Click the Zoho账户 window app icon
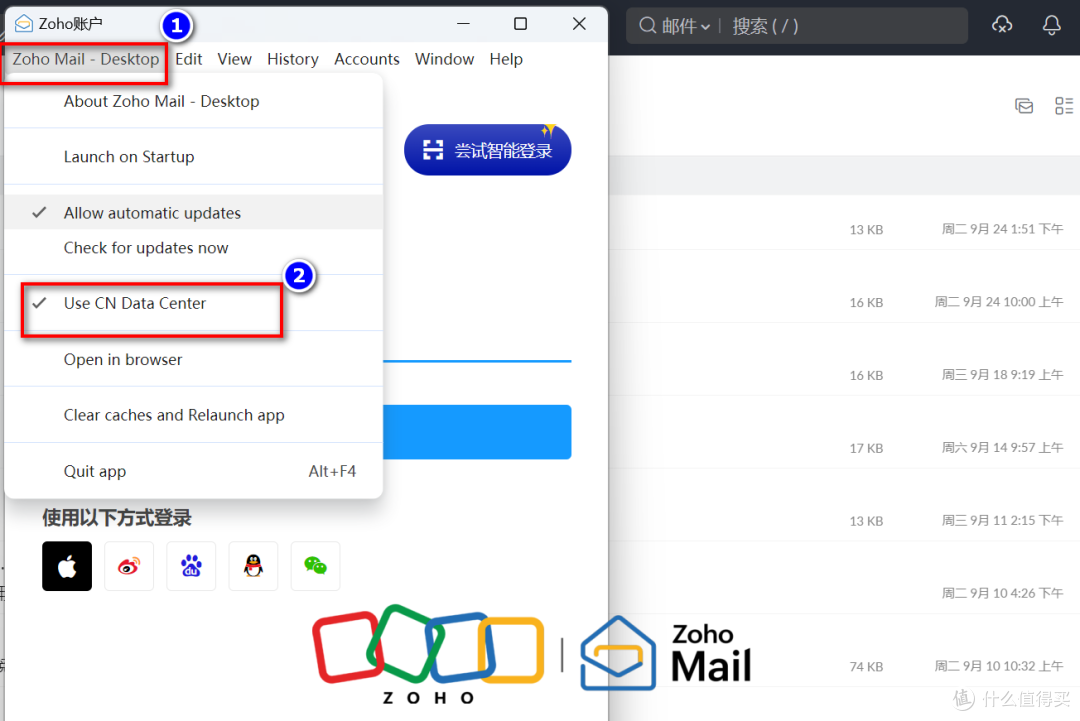 (24, 23)
